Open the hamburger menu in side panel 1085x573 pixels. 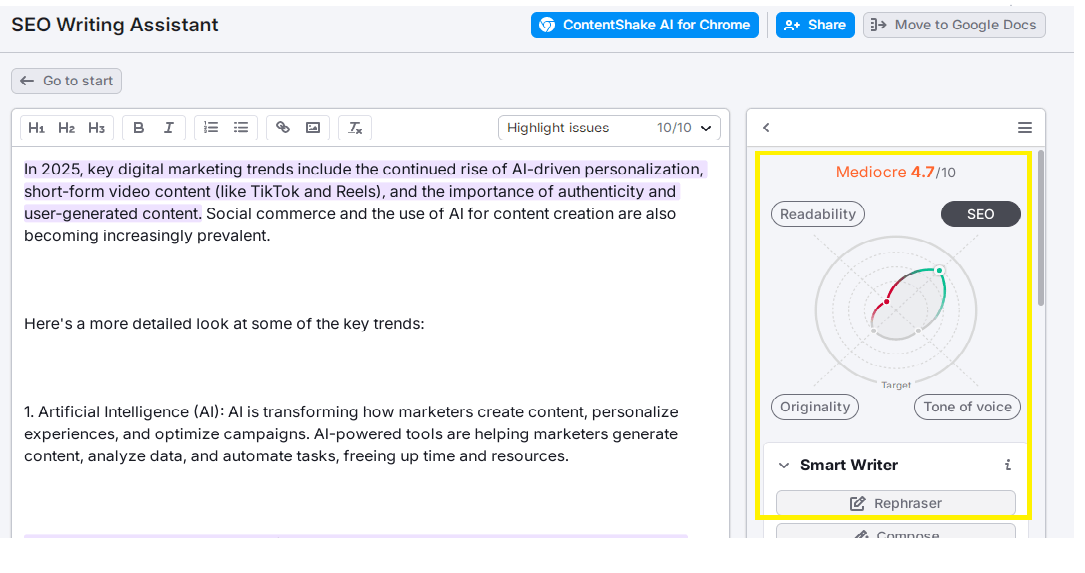(x=1025, y=128)
